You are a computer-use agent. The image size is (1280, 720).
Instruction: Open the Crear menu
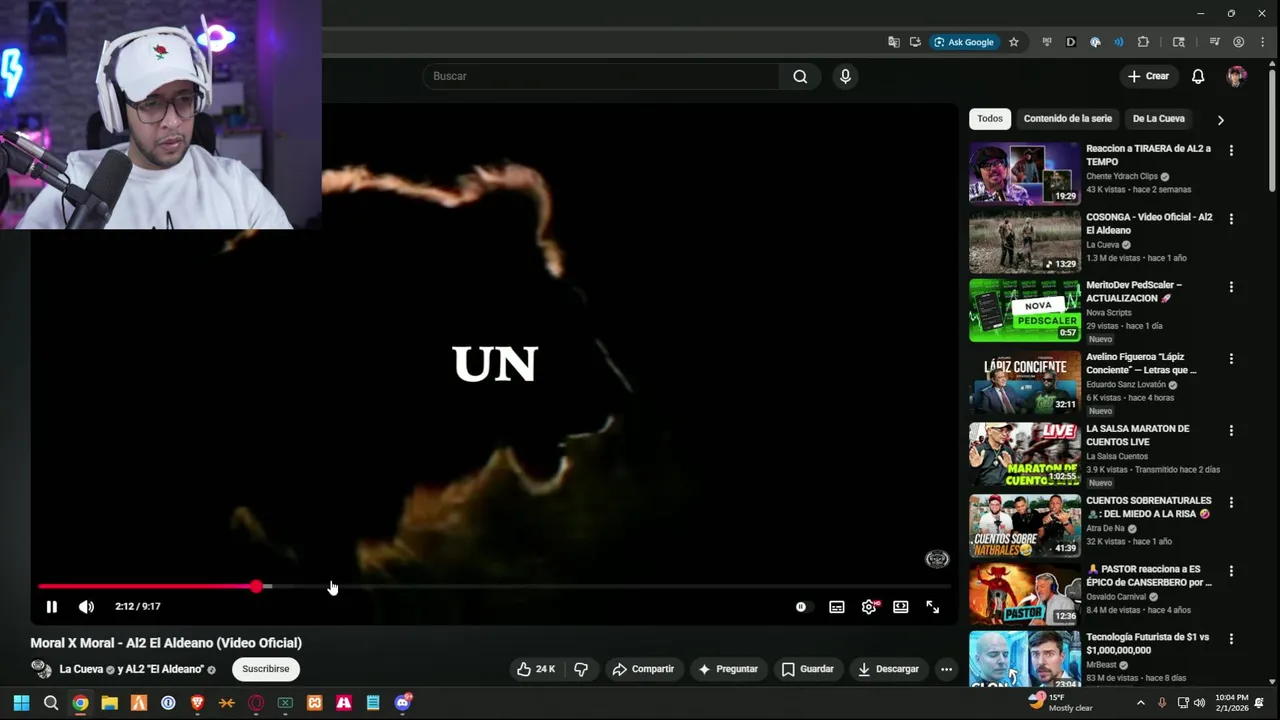[x=1148, y=76]
